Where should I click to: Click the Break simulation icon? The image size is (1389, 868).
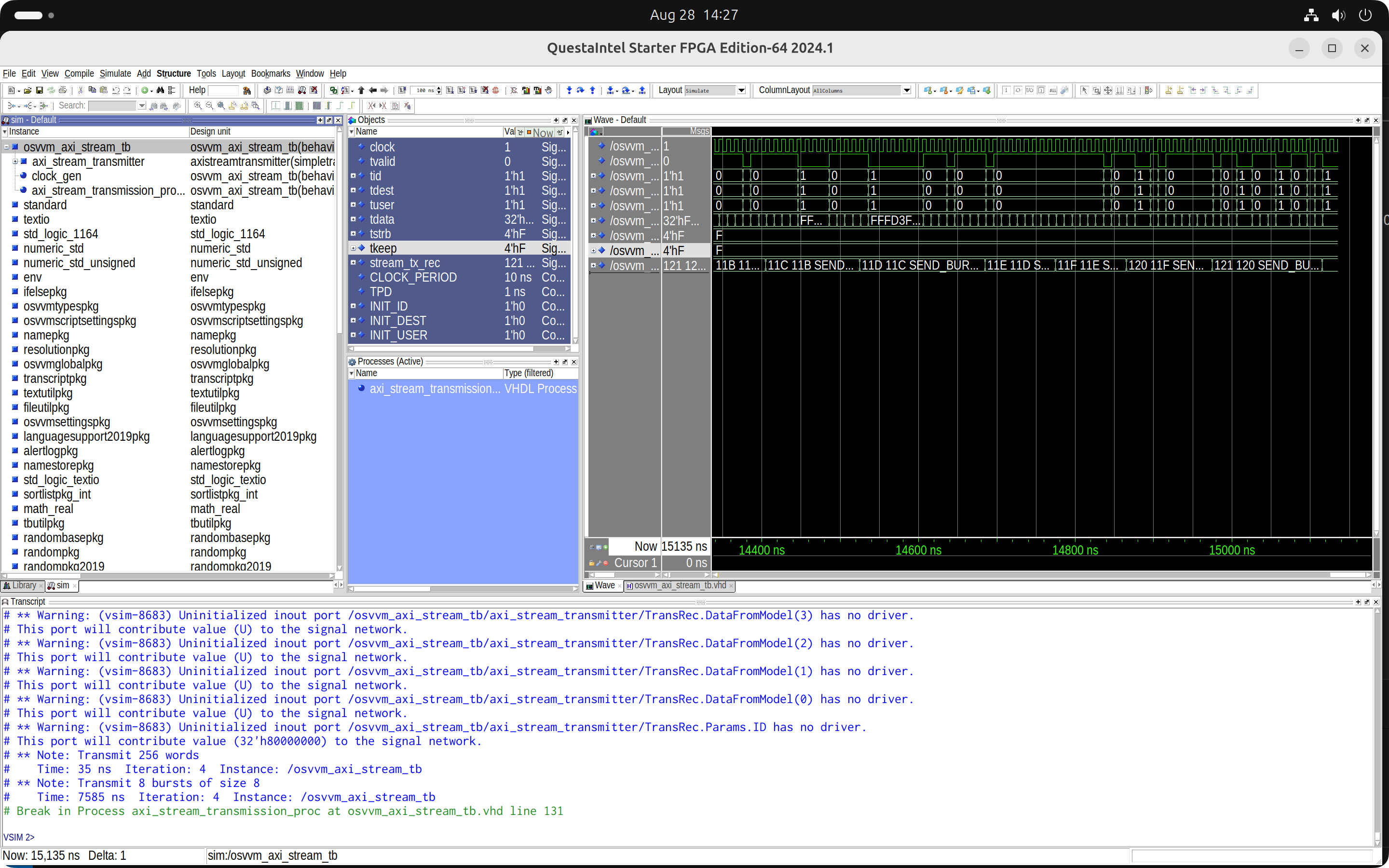(x=484, y=90)
